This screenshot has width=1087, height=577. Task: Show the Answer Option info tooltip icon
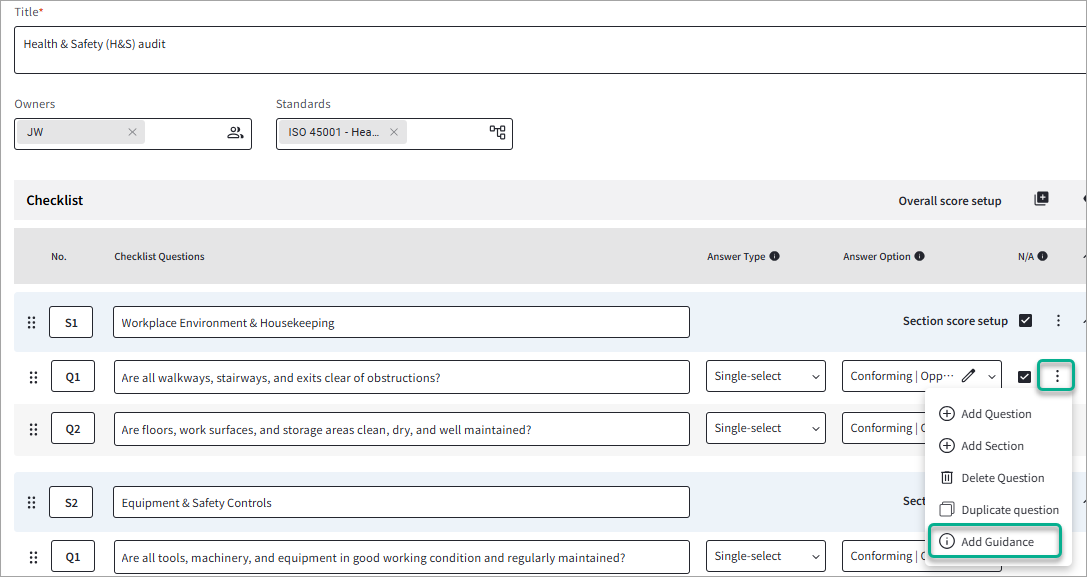point(919,256)
